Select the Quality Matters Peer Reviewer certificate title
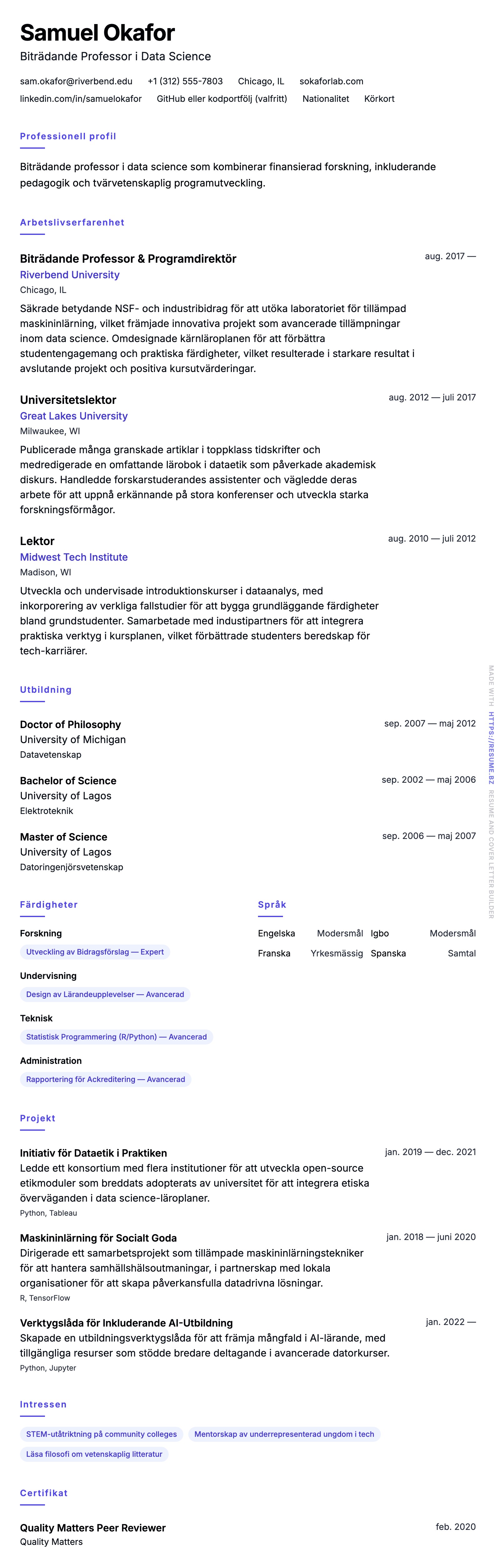Viewport: 496px width, 1568px height. point(92,1528)
